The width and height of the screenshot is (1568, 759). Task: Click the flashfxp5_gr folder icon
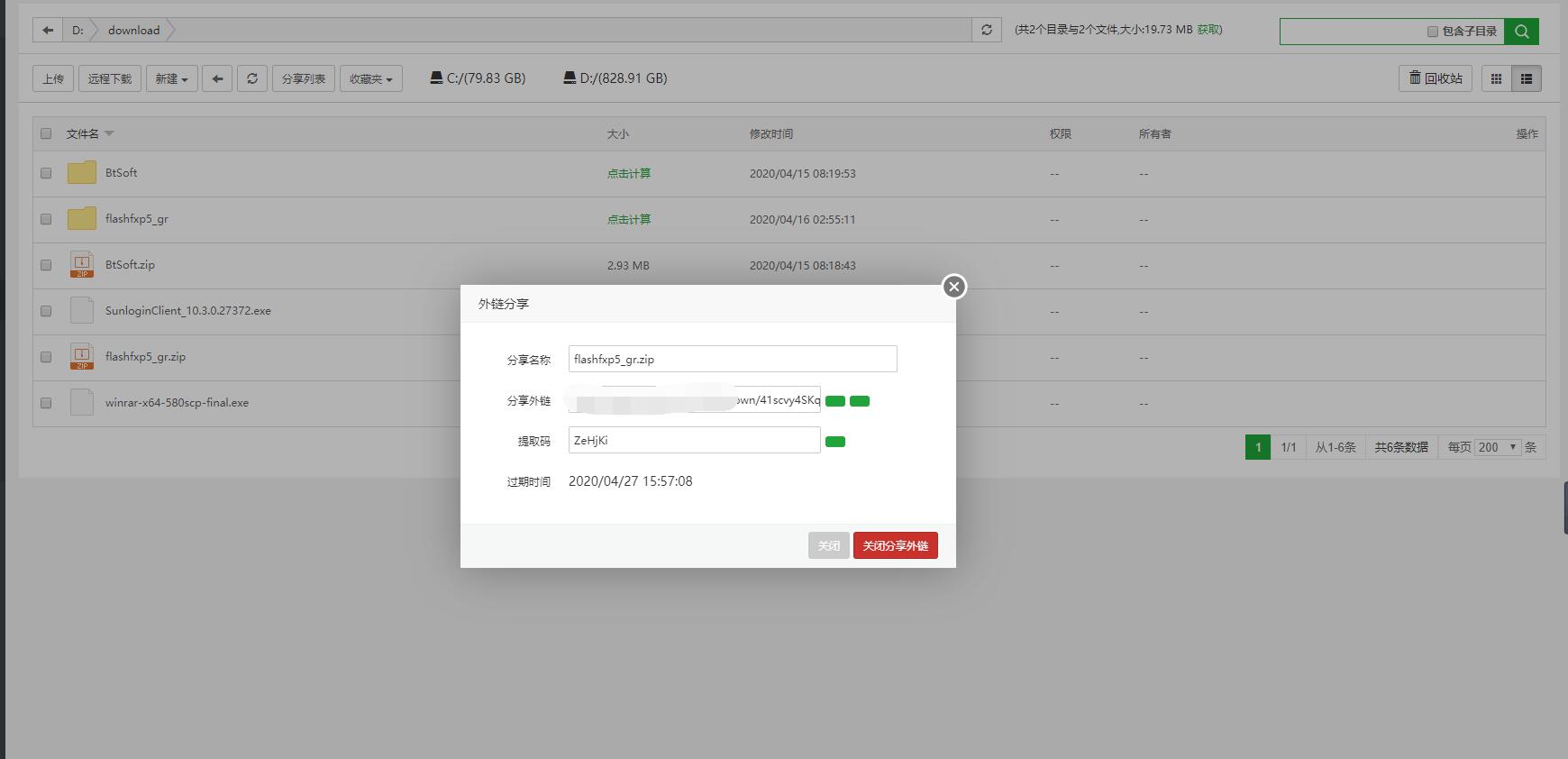82,219
